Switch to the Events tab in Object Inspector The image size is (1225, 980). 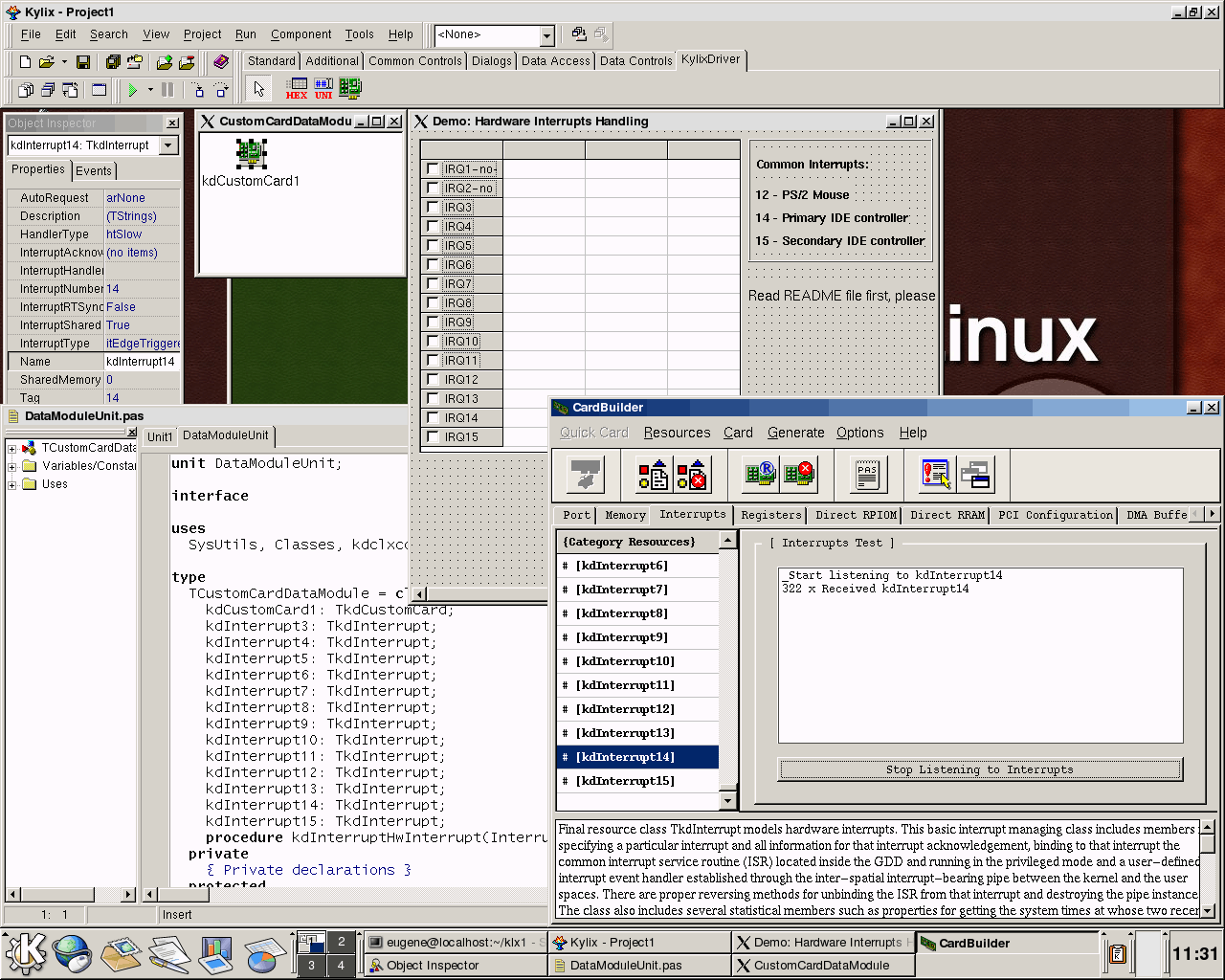(x=94, y=171)
